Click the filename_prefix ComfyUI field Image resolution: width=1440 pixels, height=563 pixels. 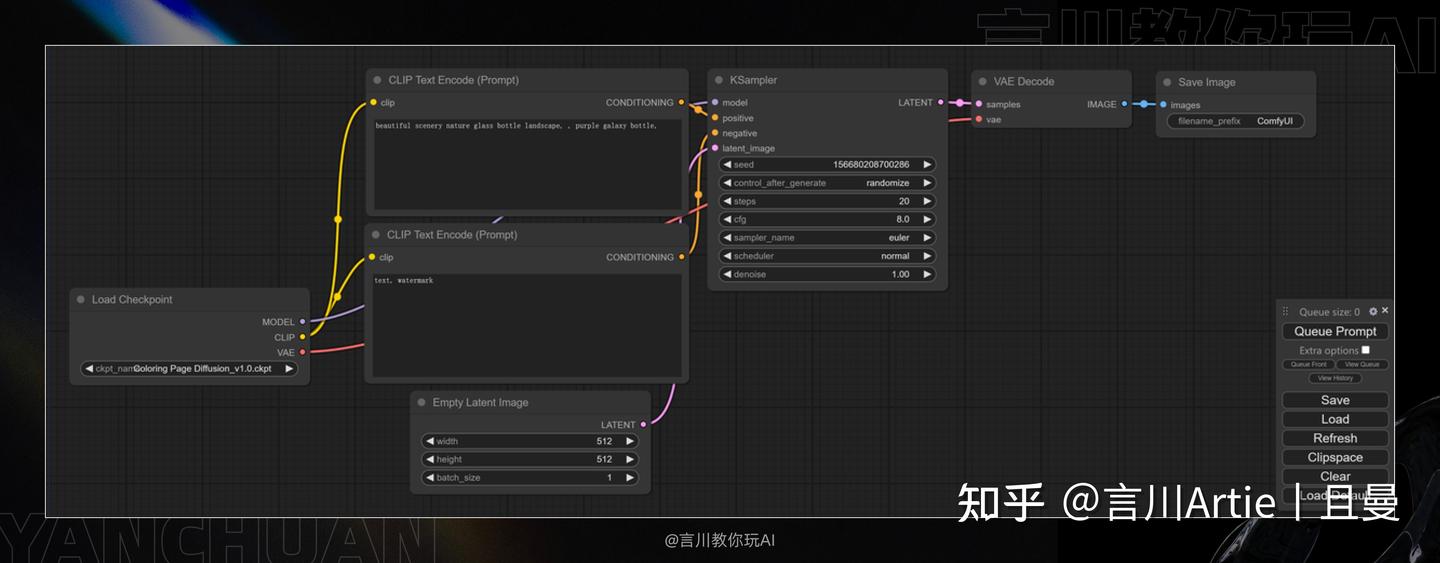pos(1236,121)
